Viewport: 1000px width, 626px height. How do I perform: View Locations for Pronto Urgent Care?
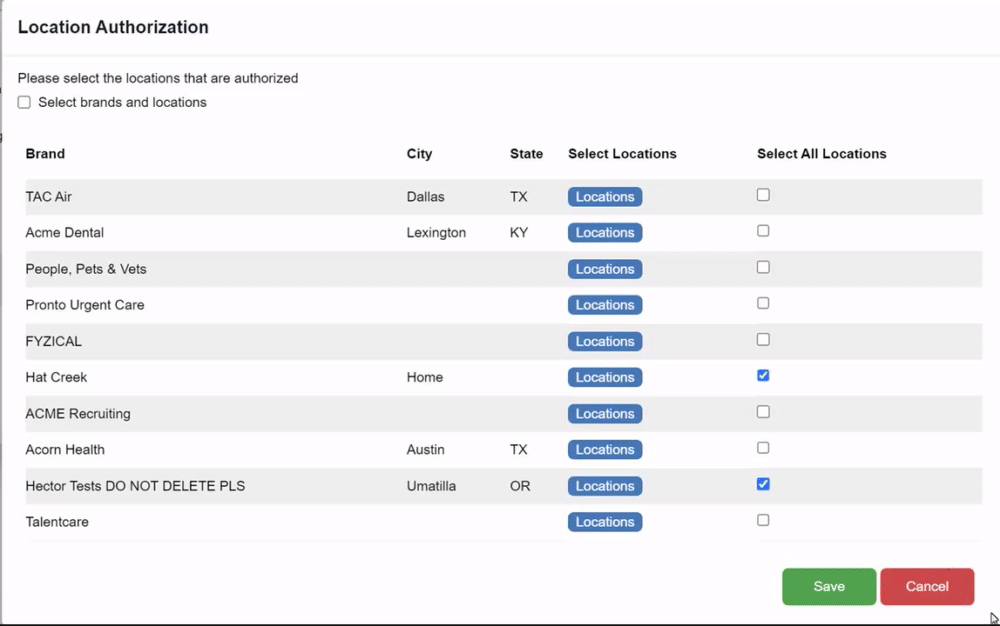pyautogui.click(x=604, y=305)
